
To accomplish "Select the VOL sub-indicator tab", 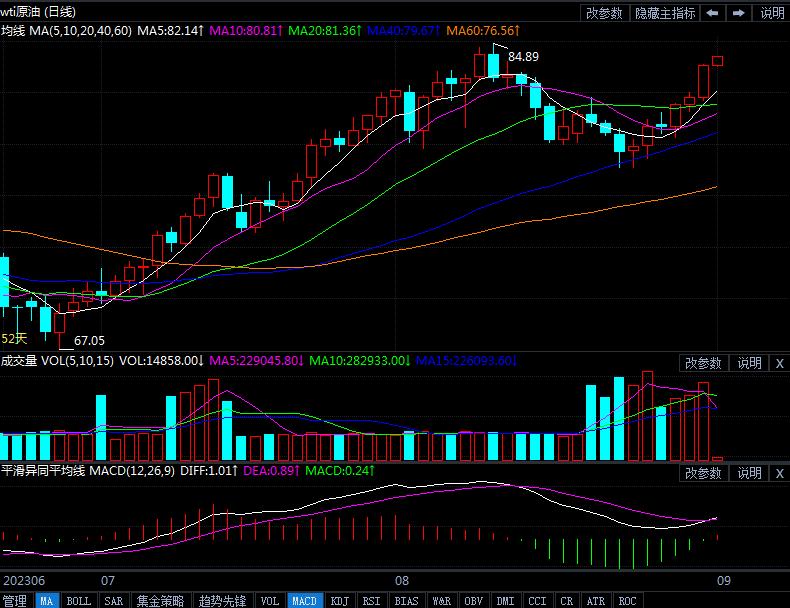I will point(269,601).
